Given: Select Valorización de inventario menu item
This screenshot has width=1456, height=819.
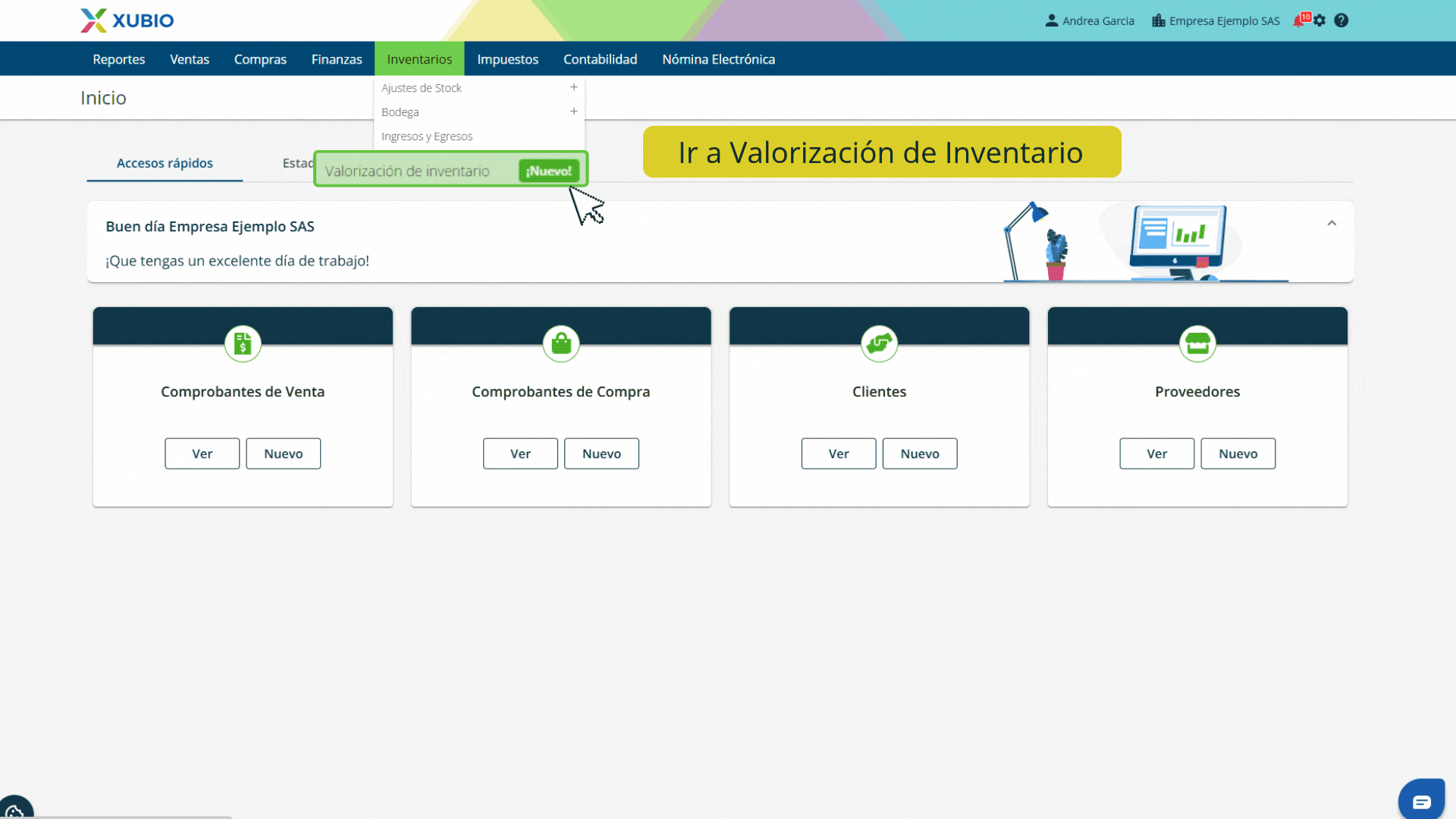Looking at the screenshot, I should click(x=408, y=171).
